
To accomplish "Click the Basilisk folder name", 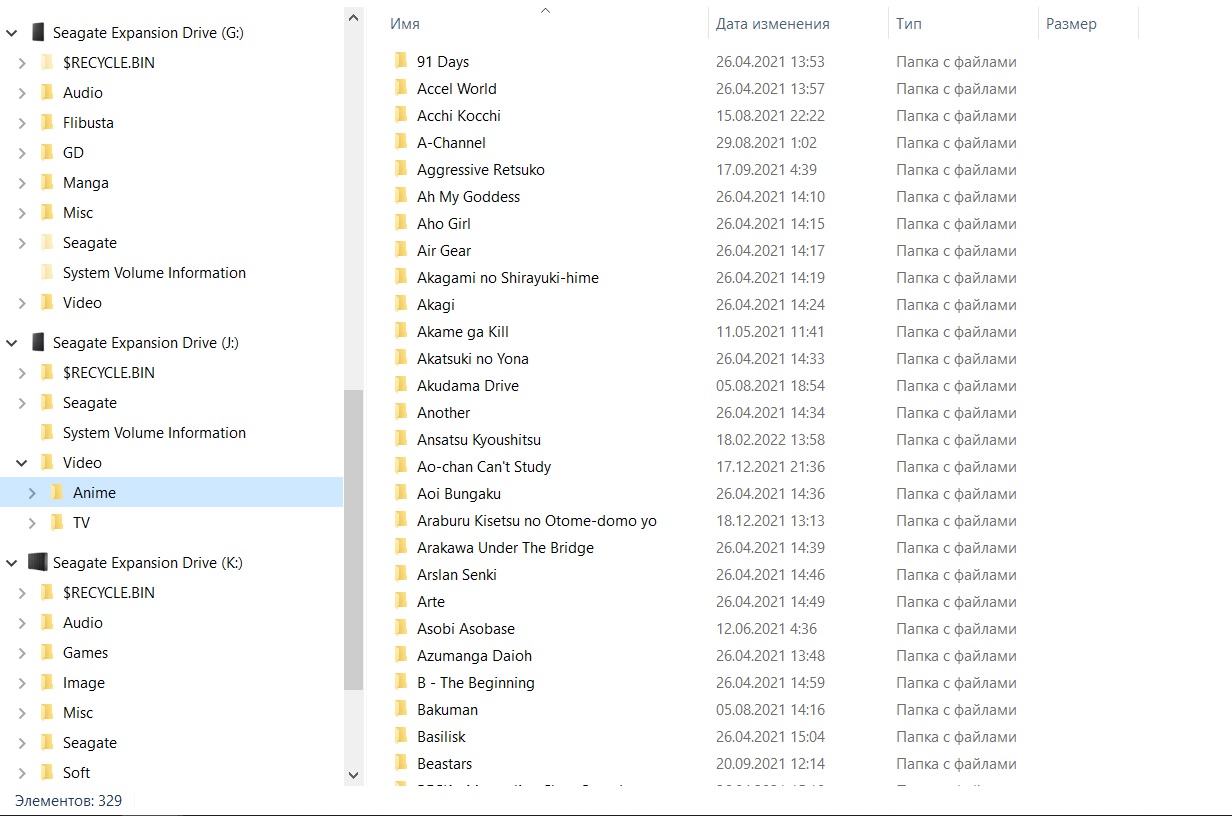I will click(x=442, y=737).
